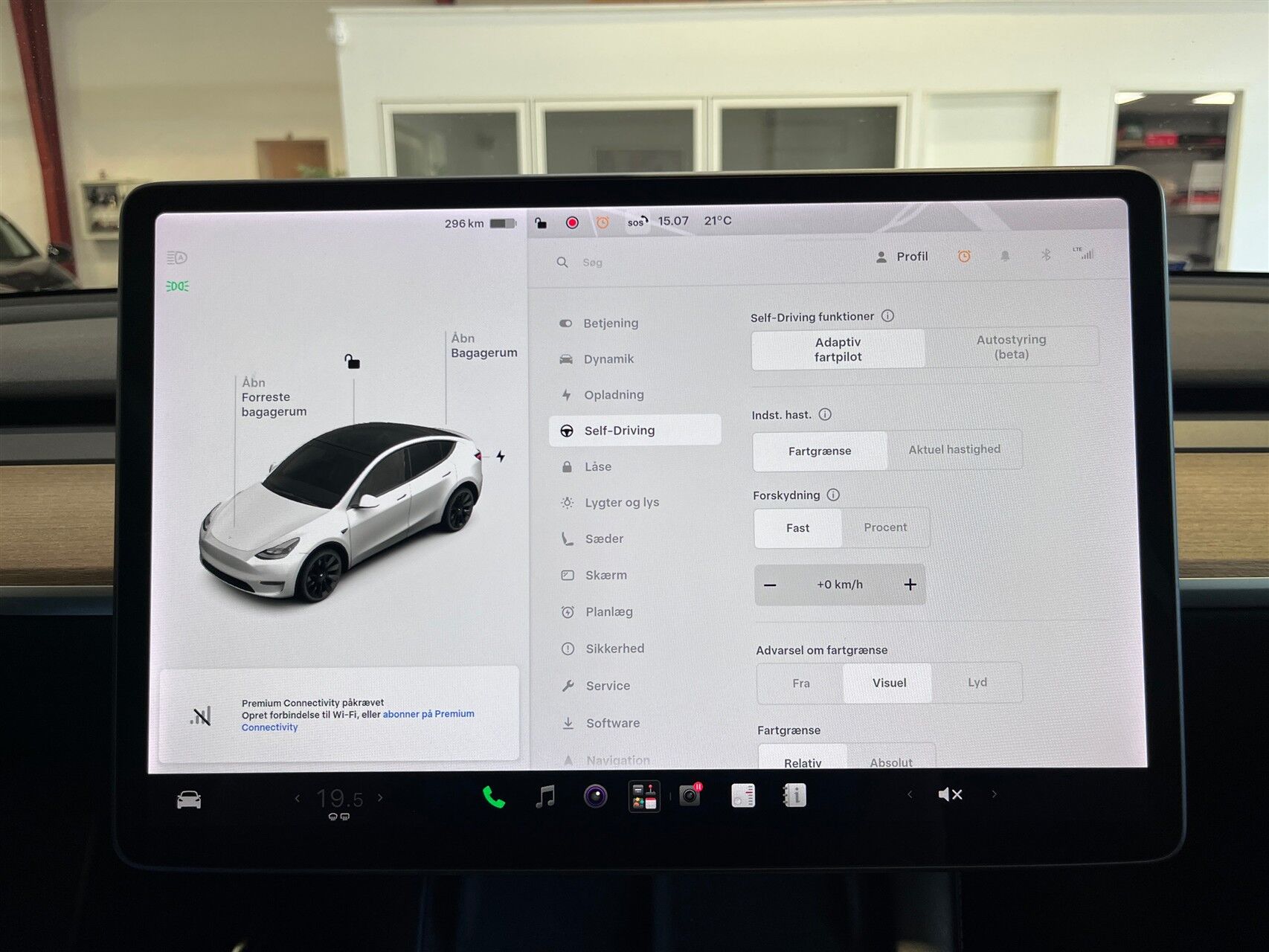Open the green phone app

point(493,797)
